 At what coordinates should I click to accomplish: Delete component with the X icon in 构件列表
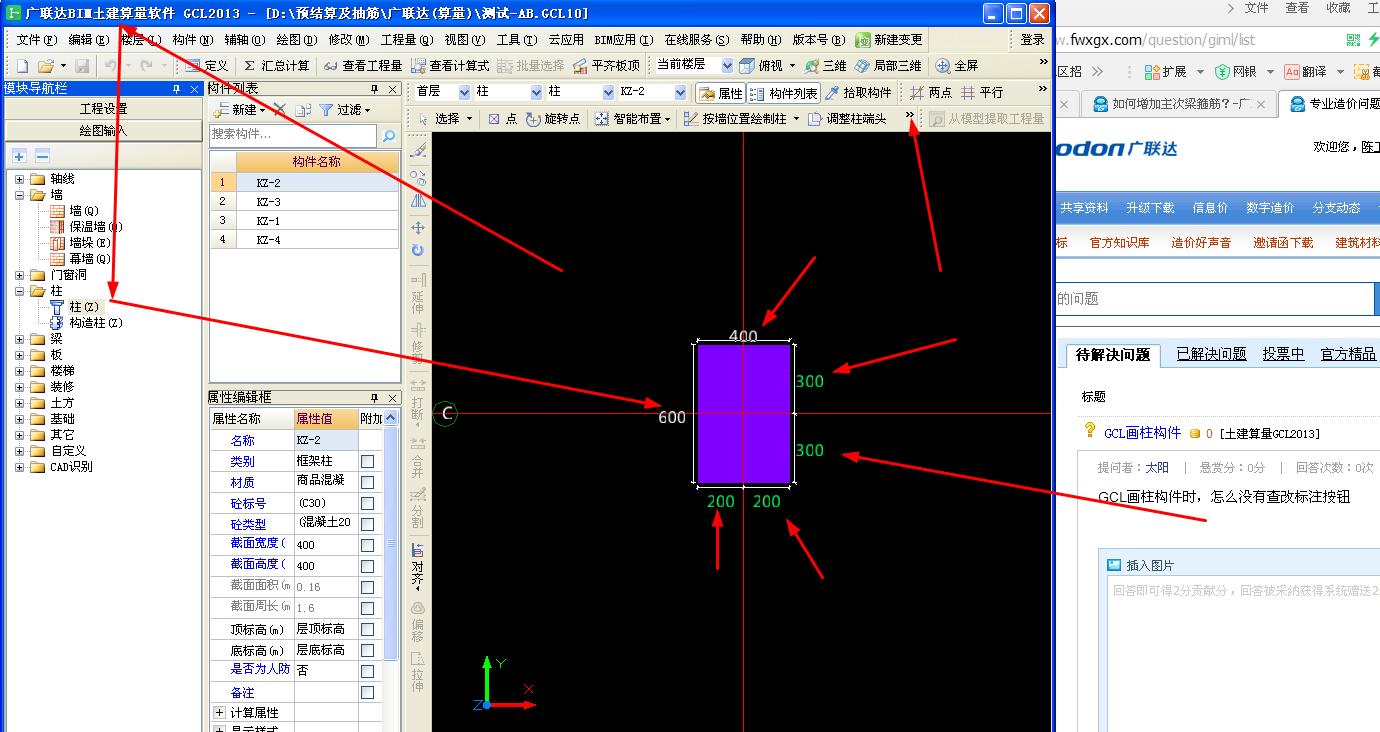pos(279,110)
